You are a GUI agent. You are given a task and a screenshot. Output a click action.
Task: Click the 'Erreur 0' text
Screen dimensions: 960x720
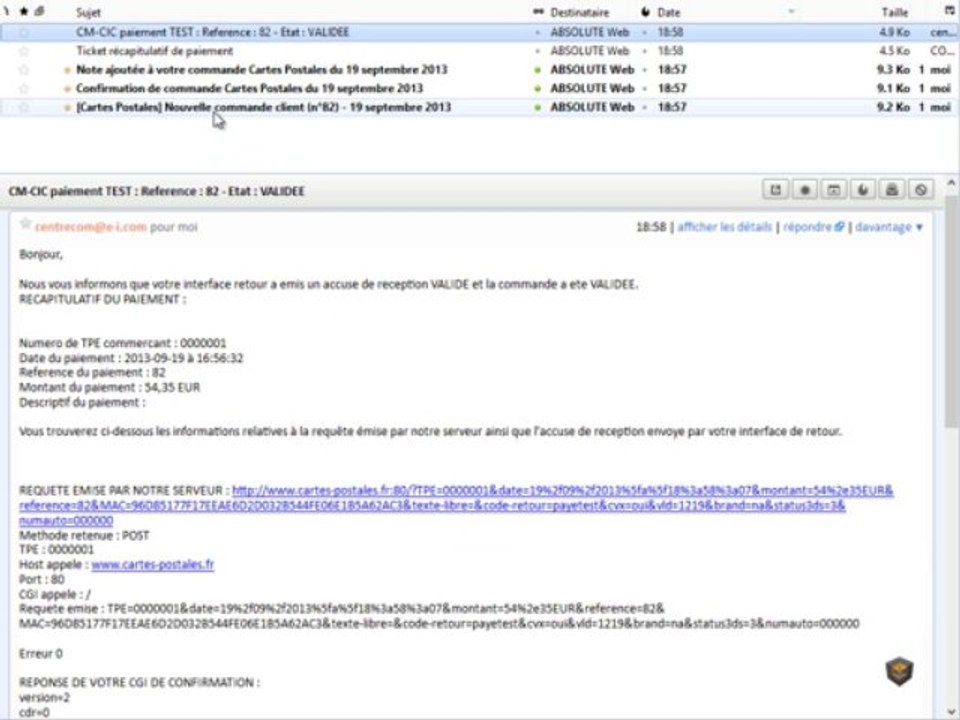coord(40,654)
